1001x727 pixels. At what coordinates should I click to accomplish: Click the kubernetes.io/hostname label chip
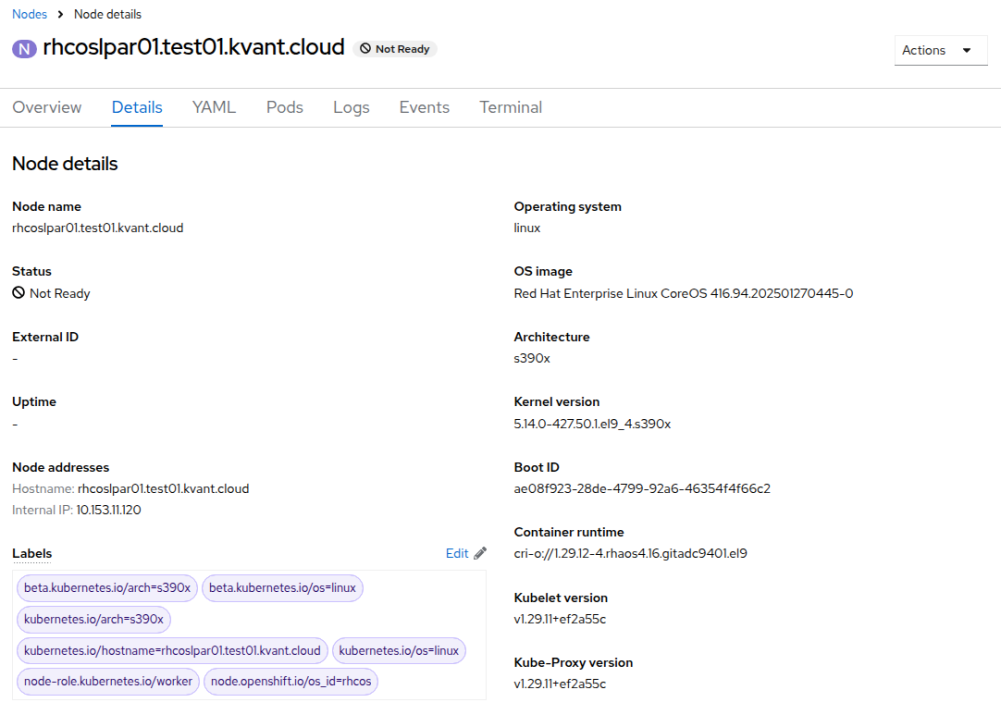172,650
